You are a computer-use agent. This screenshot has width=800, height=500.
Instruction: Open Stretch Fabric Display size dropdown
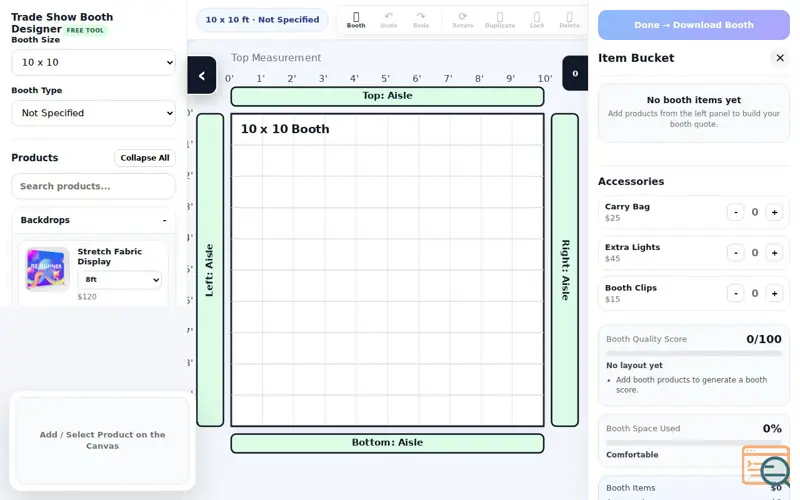[119, 280]
